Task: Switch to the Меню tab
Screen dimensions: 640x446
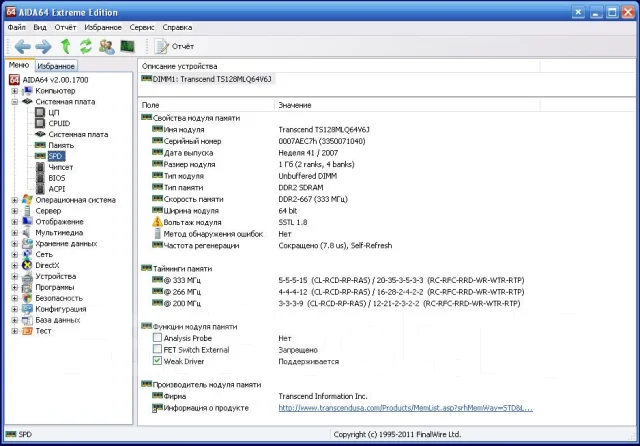Action: pos(19,65)
